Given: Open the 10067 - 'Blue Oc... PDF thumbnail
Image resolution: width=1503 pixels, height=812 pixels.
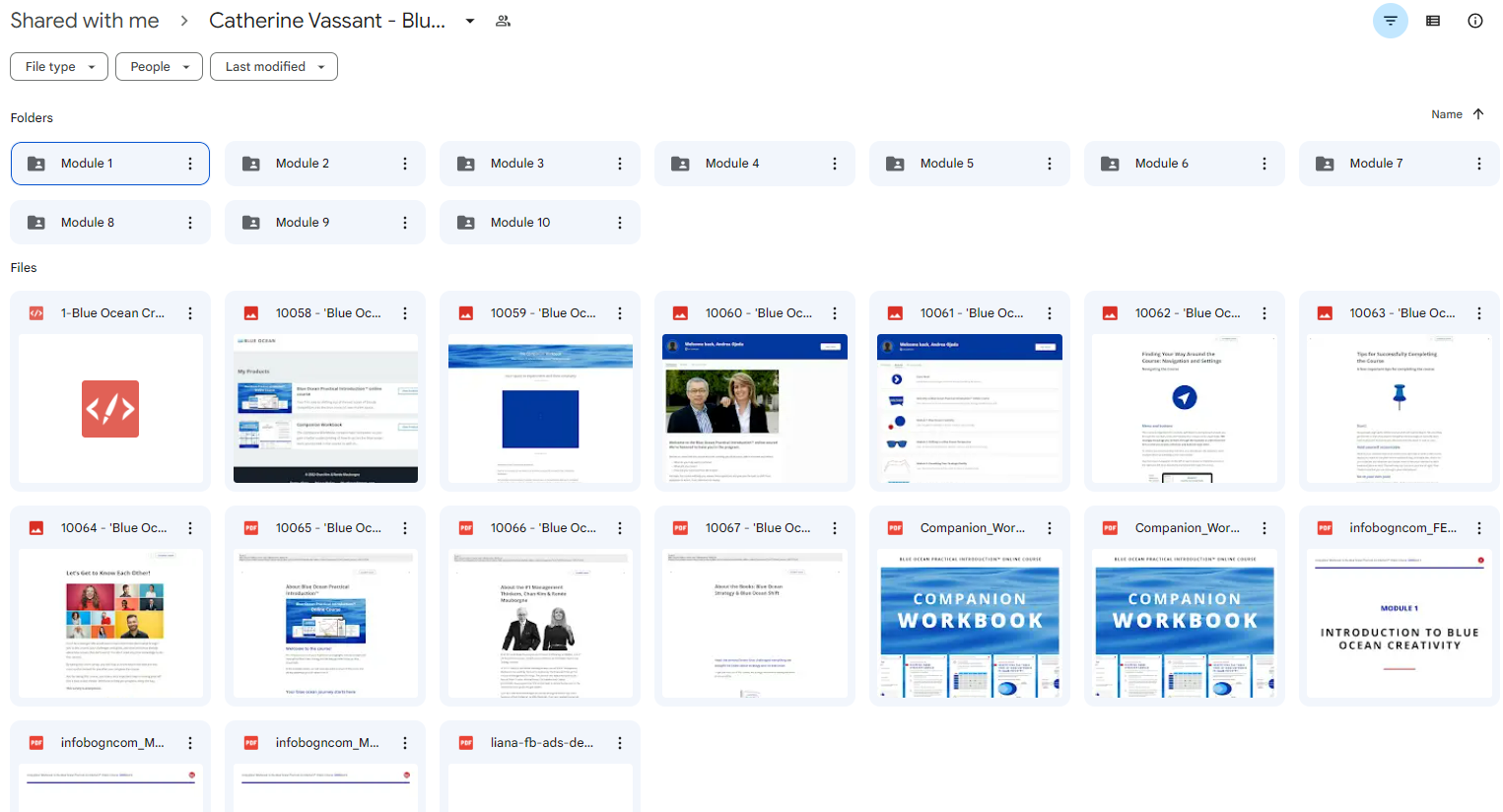Looking at the screenshot, I should coord(755,624).
